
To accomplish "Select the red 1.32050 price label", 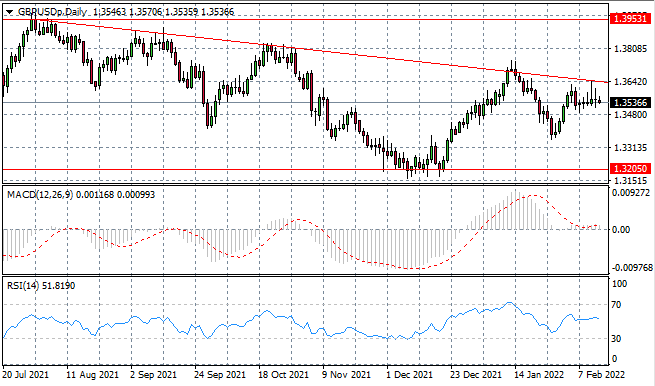I will 630,168.
